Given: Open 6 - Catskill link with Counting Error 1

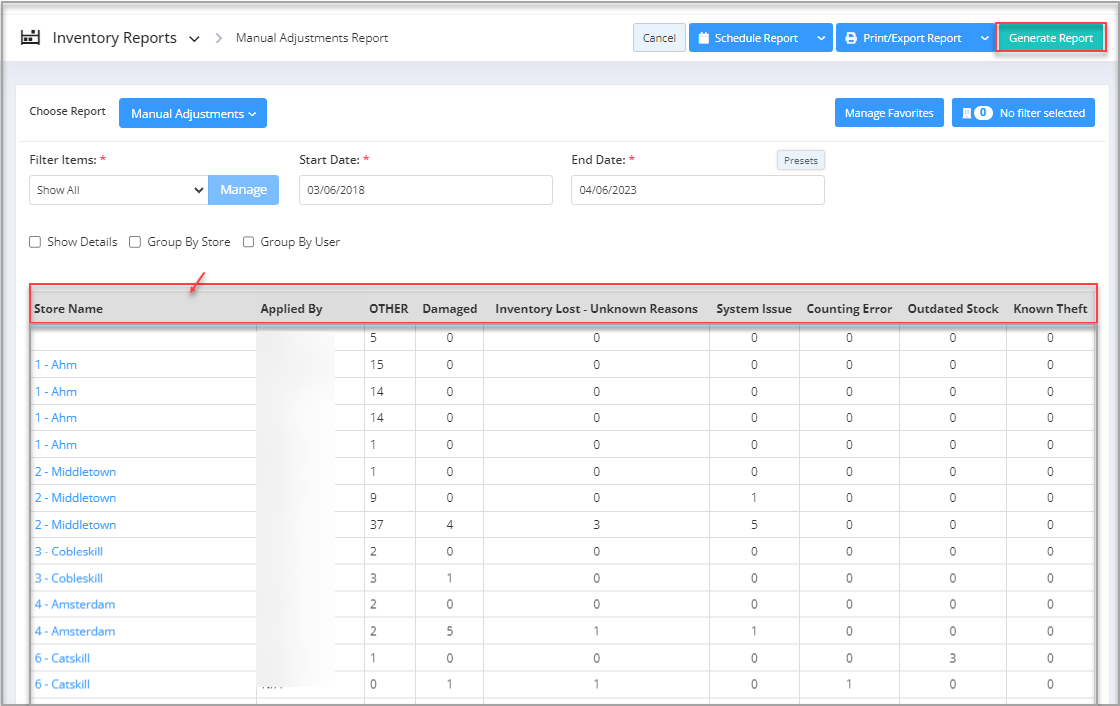Looking at the screenshot, I should (62, 685).
